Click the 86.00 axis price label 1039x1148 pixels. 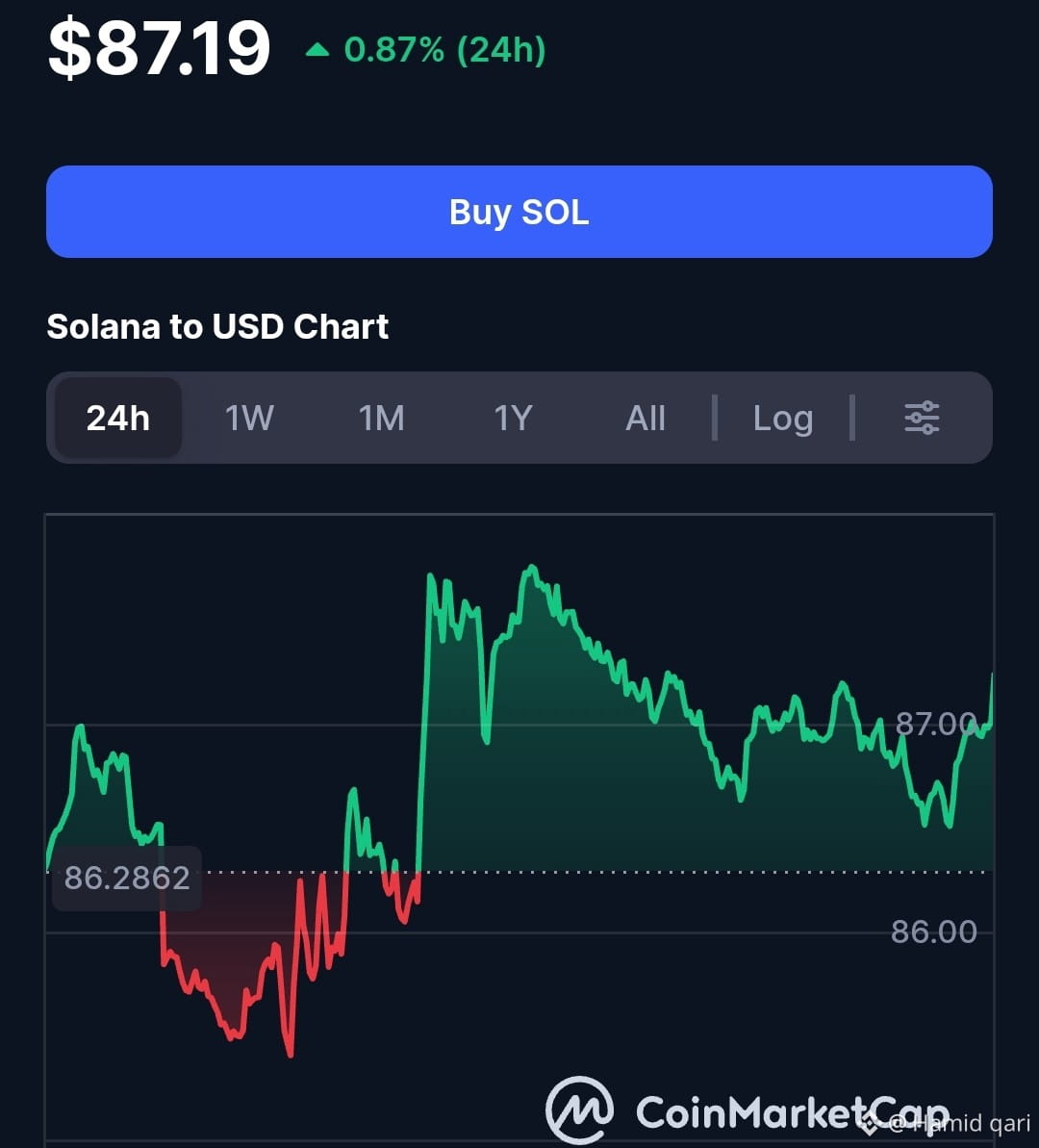933,932
